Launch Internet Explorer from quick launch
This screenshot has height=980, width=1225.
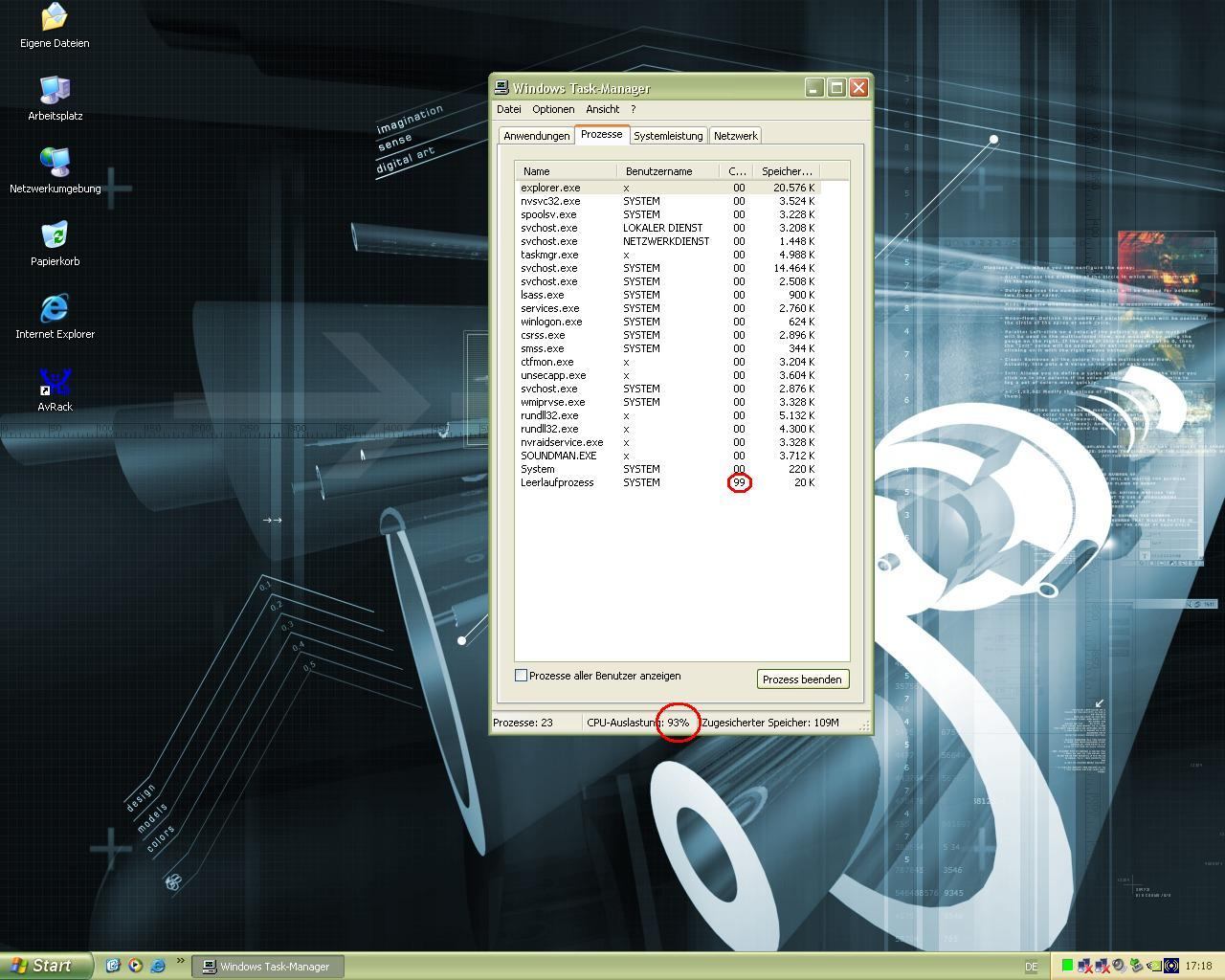pyautogui.click(x=158, y=966)
